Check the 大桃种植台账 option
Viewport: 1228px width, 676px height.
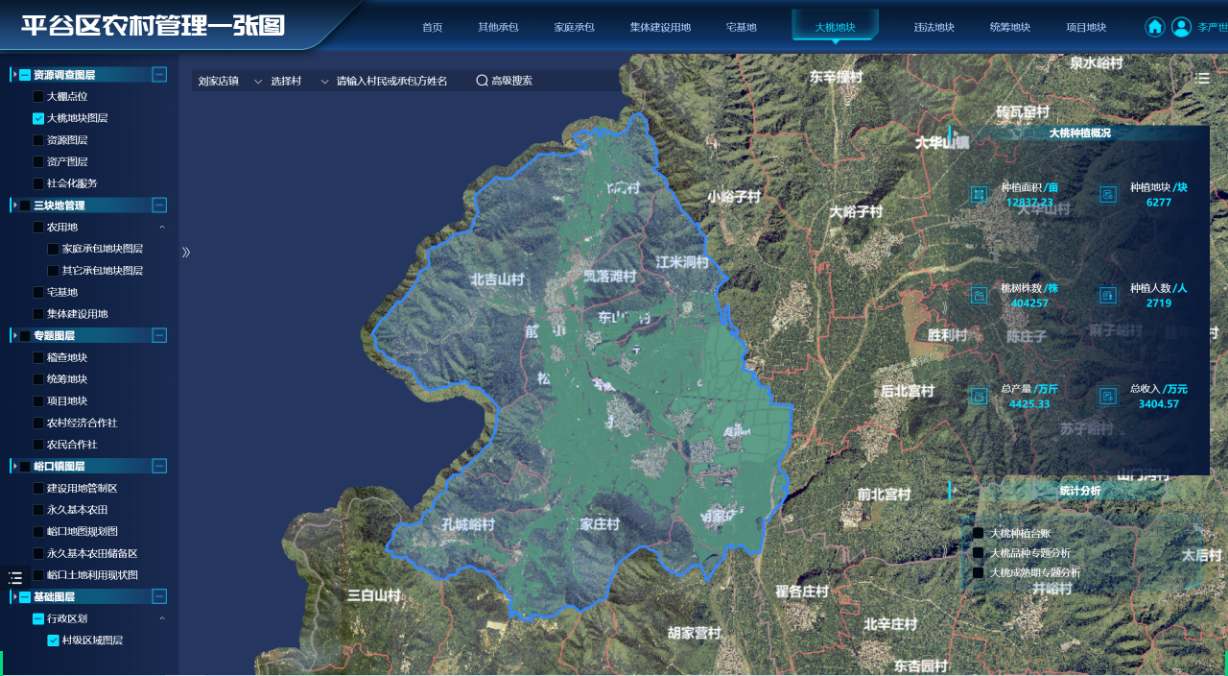979,533
